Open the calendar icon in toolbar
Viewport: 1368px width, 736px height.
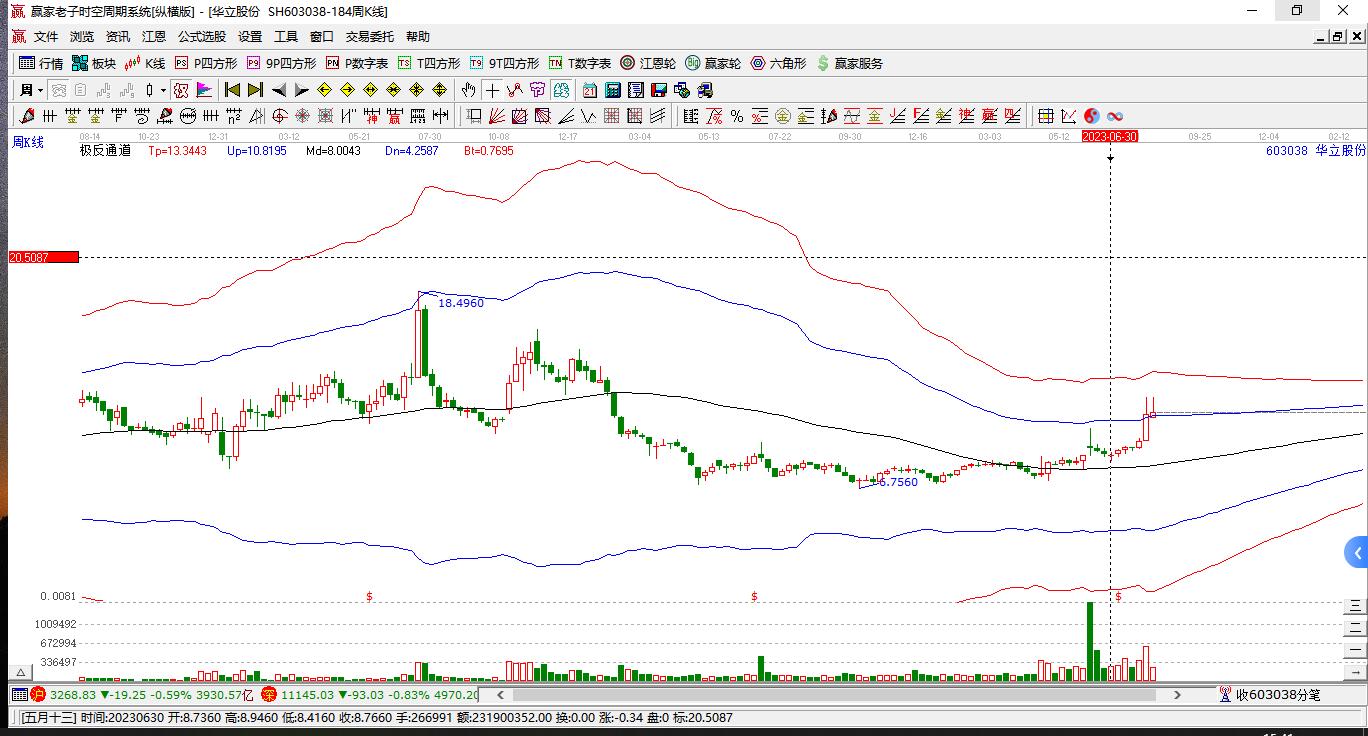pos(590,90)
